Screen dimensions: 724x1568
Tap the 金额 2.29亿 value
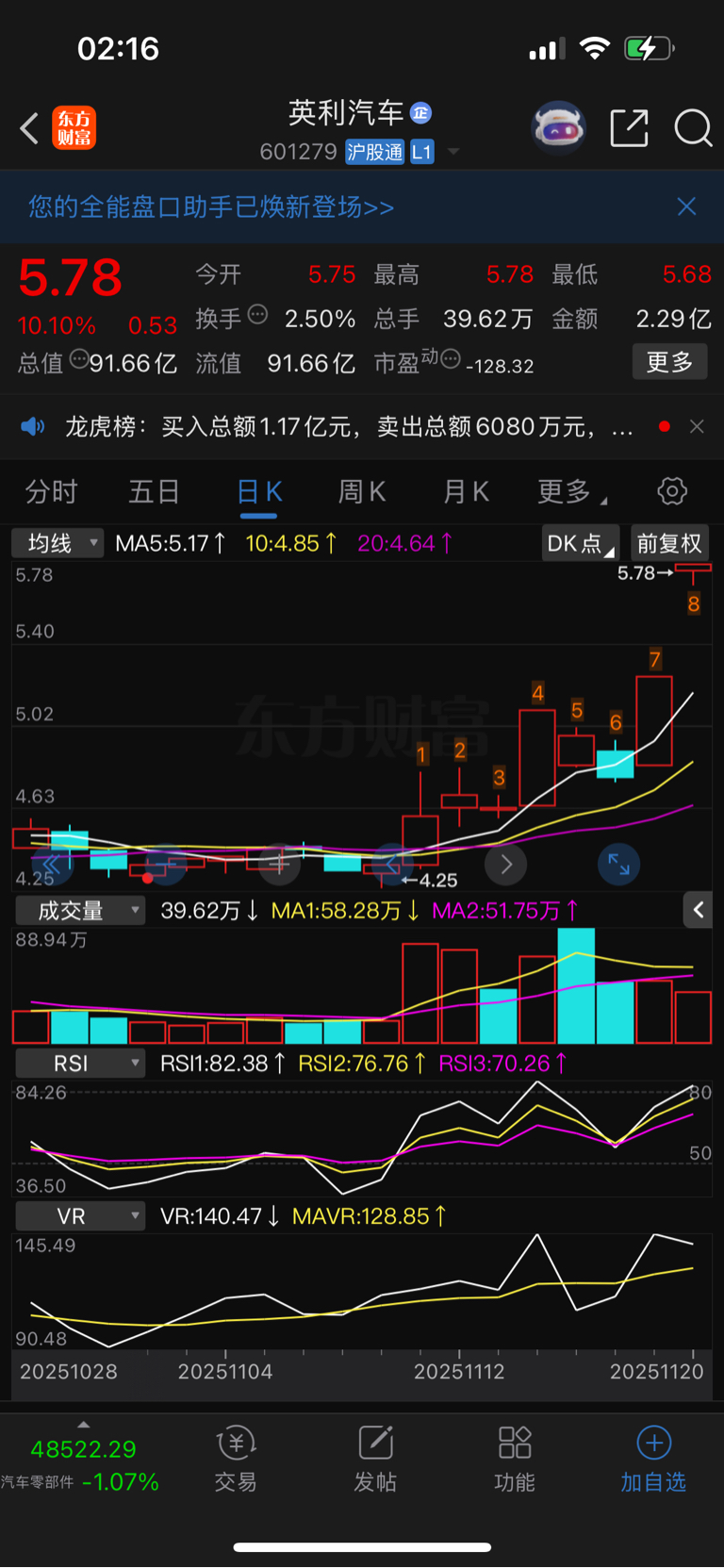click(673, 319)
